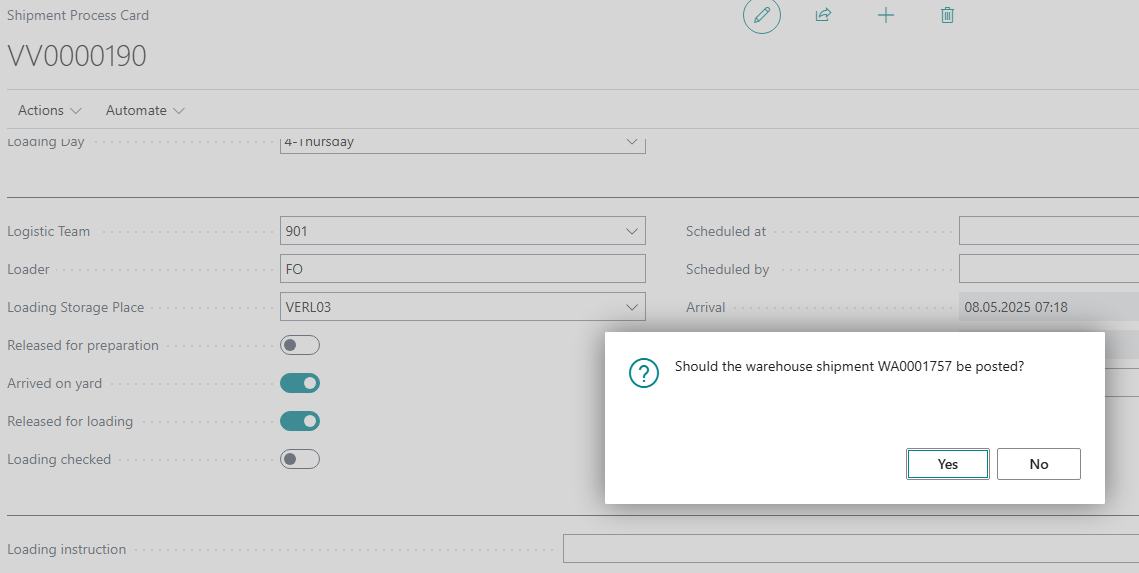Click the Share icon in header
1139x573 pixels.
823,16
